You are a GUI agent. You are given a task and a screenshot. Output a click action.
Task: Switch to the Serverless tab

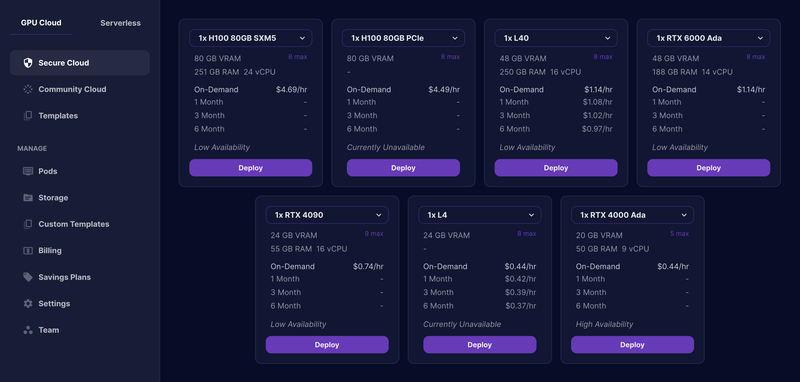tap(120, 23)
